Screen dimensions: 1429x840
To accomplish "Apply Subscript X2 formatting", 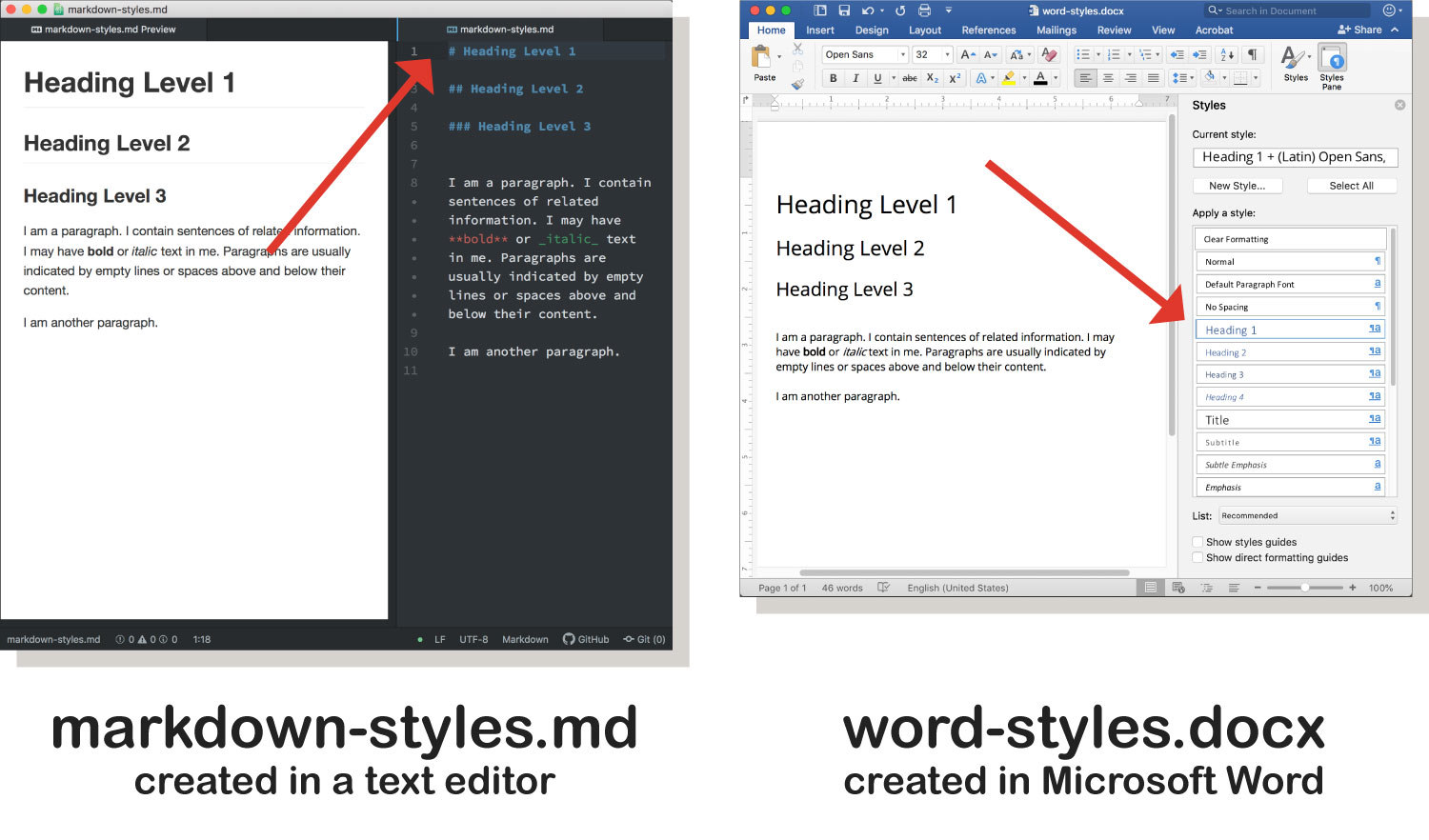I will [933, 78].
